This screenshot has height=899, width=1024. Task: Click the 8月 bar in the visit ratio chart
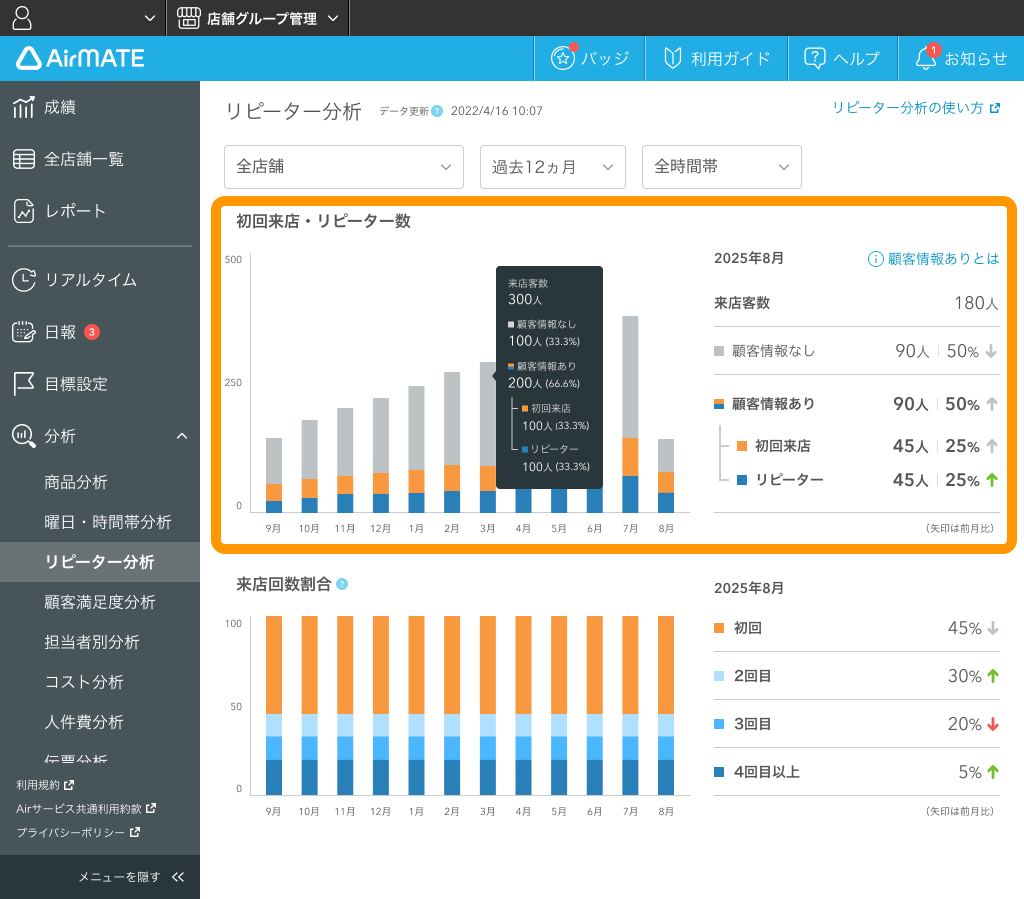click(x=665, y=706)
